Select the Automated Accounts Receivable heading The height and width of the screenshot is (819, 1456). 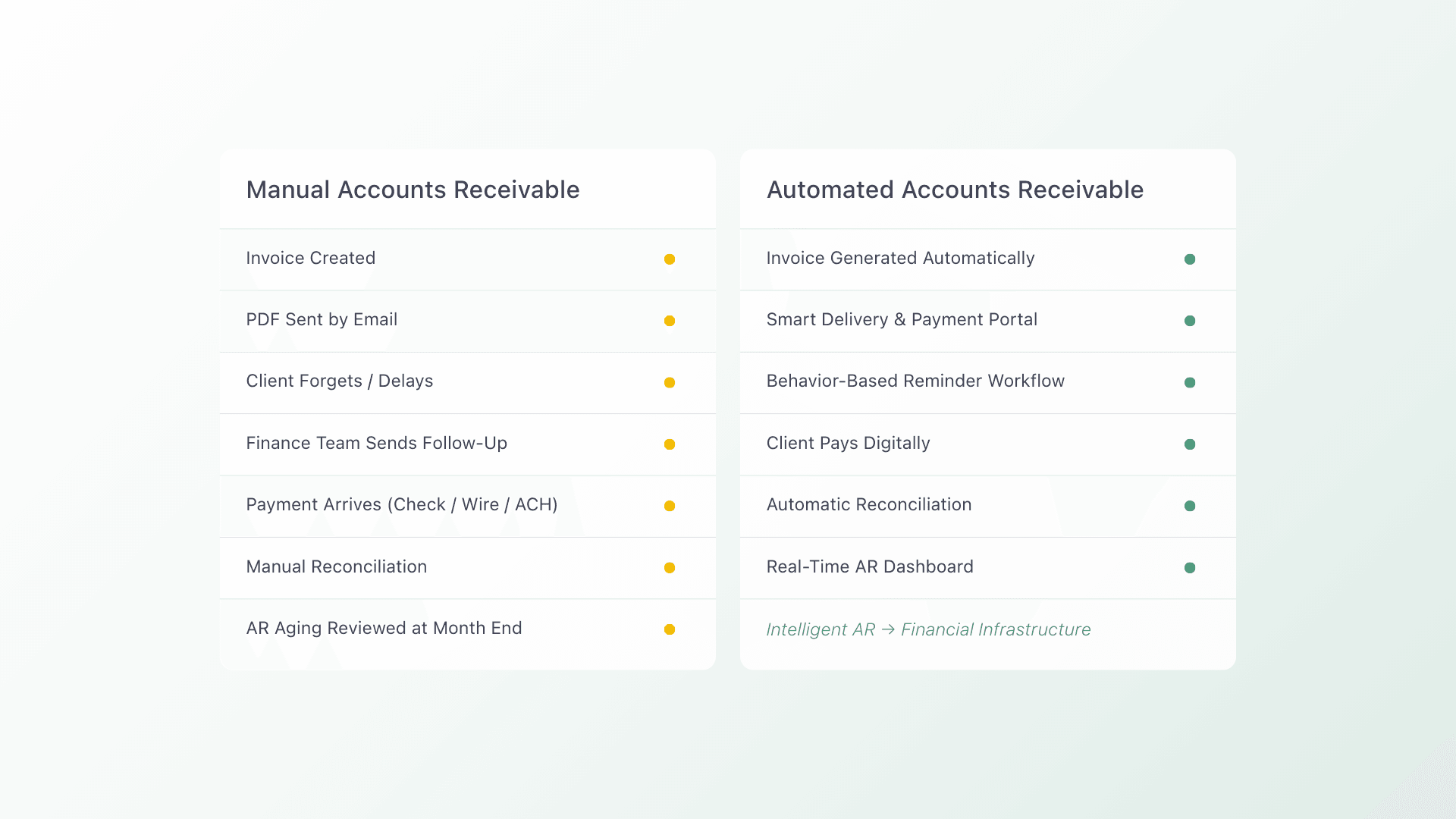[955, 190]
